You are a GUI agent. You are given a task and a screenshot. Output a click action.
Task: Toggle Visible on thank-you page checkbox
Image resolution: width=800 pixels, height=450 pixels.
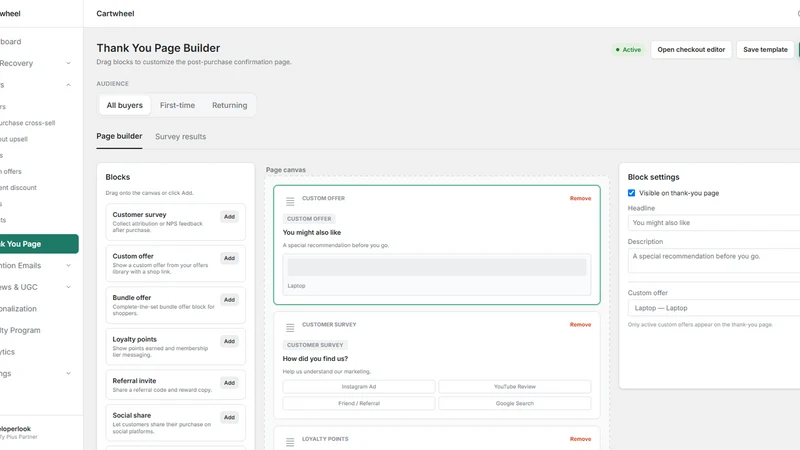click(632, 193)
